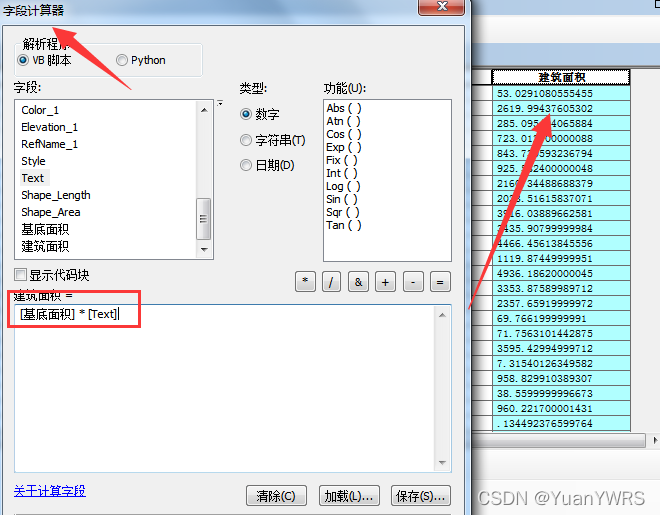Select table cell 1119.87449999951
660x515 pixels.
561,258
